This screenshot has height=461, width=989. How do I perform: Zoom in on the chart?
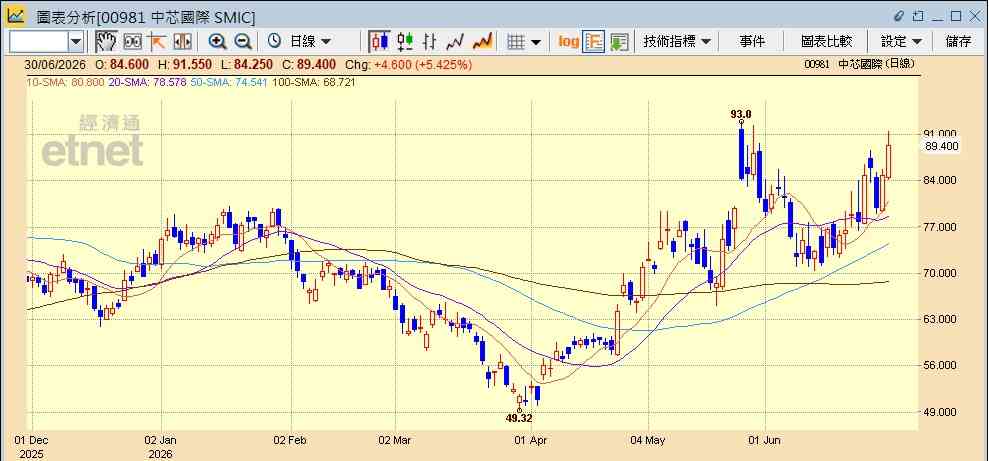(218, 42)
